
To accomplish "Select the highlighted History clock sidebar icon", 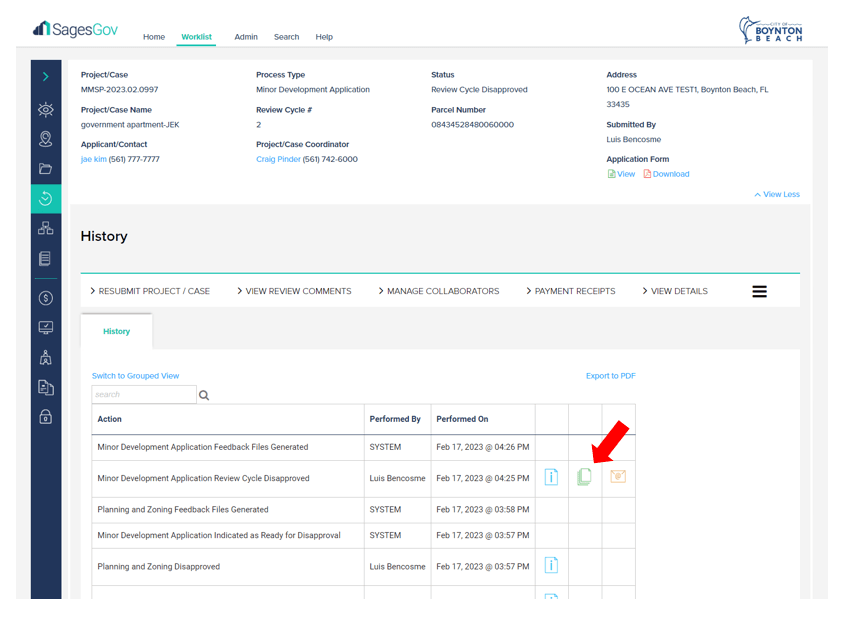I will coord(46,198).
